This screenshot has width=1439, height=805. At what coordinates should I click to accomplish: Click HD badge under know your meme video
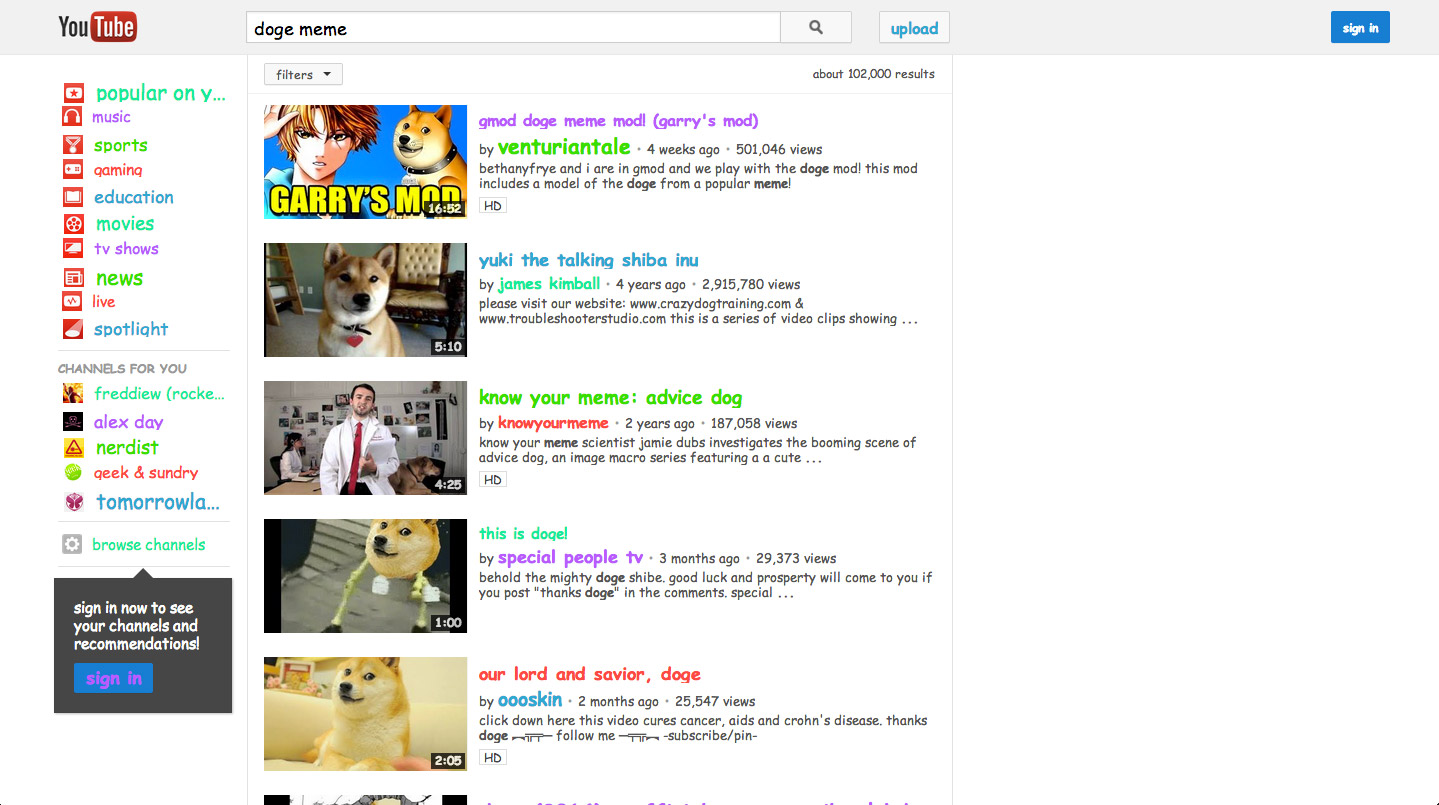493,480
